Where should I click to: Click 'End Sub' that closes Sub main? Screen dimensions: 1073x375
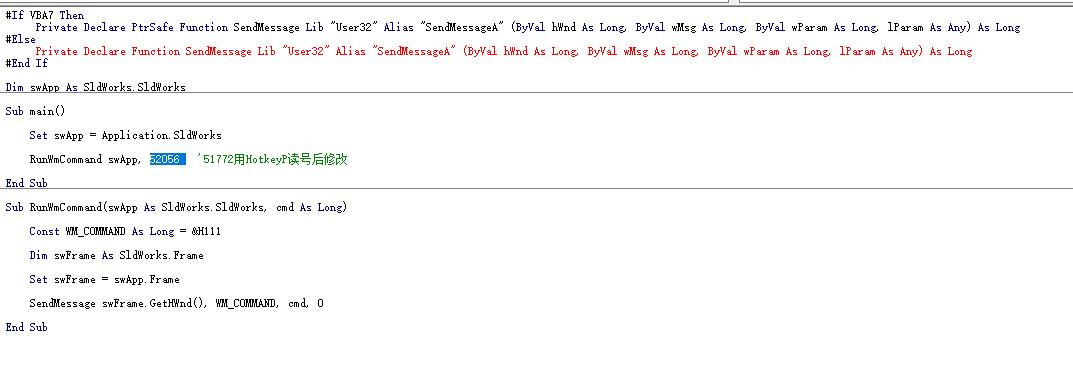[27, 183]
